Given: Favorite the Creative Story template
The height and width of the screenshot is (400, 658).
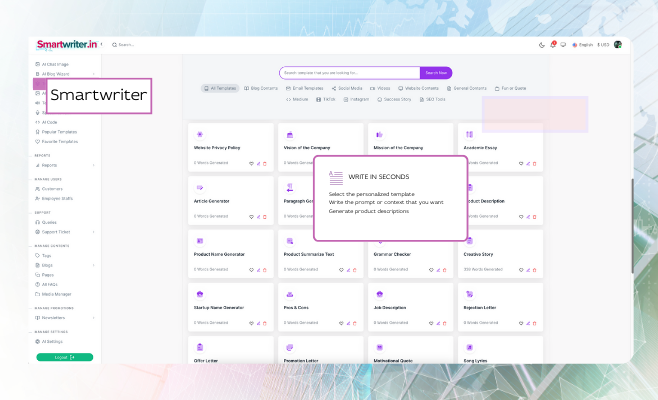Looking at the screenshot, I should pos(521,270).
